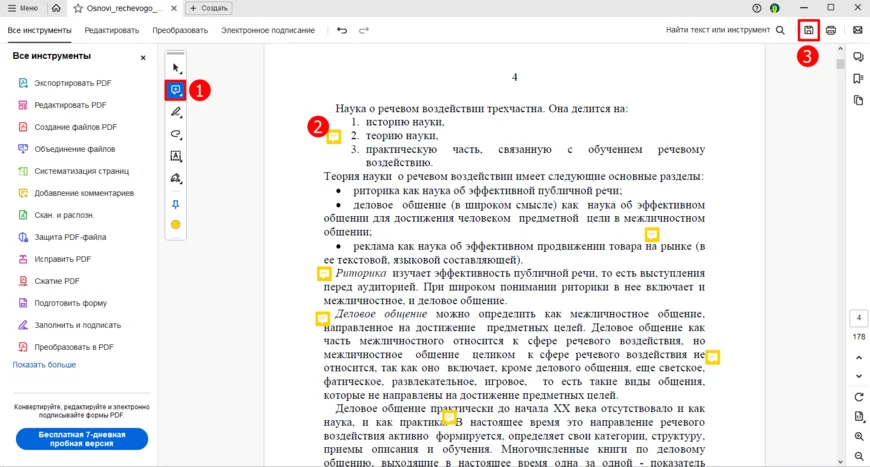Close the Osnovi_rechevogo document tab
The height and width of the screenshot is (467, 870).
(x=174, y=8)
